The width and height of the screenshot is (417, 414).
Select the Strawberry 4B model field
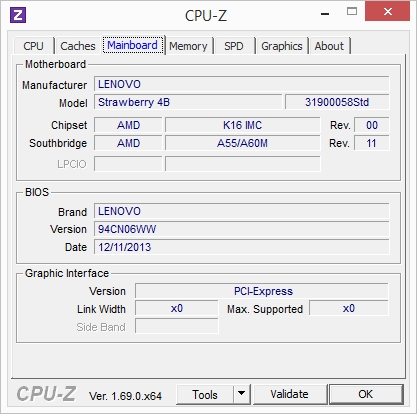click(x=188, y=102)
